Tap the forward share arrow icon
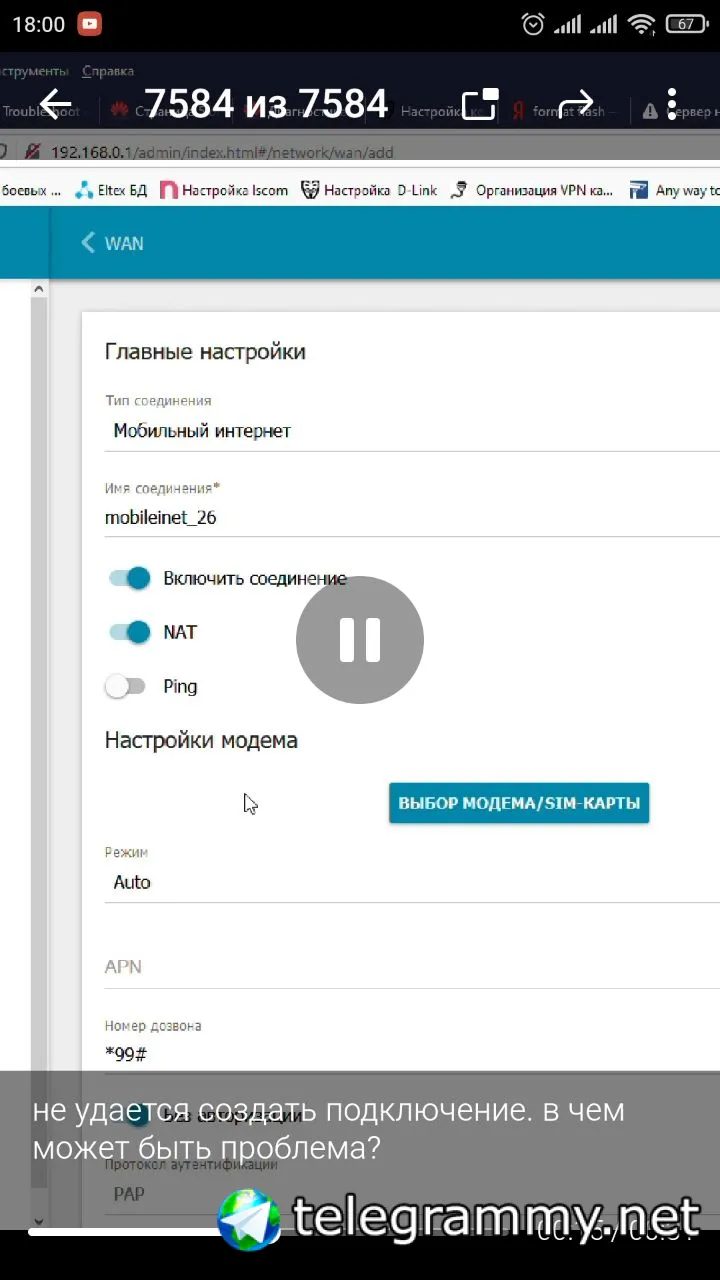The image size is (720, 1280). click(575, 104)
